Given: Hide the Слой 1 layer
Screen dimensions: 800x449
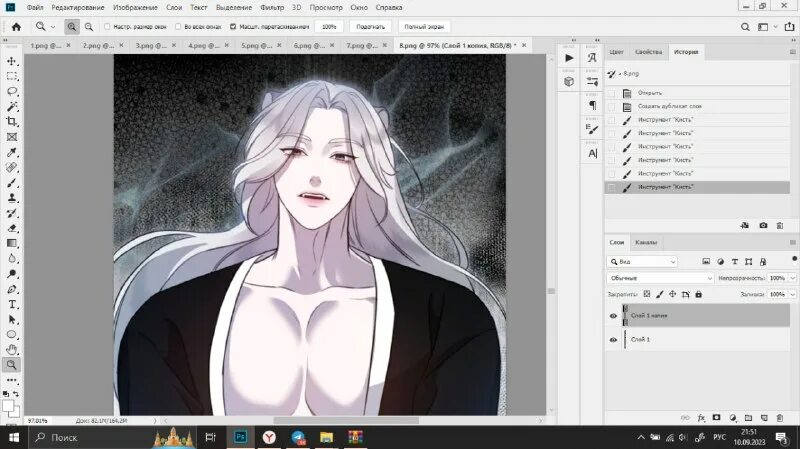Looking at the screenshot, I should [613, 340].
